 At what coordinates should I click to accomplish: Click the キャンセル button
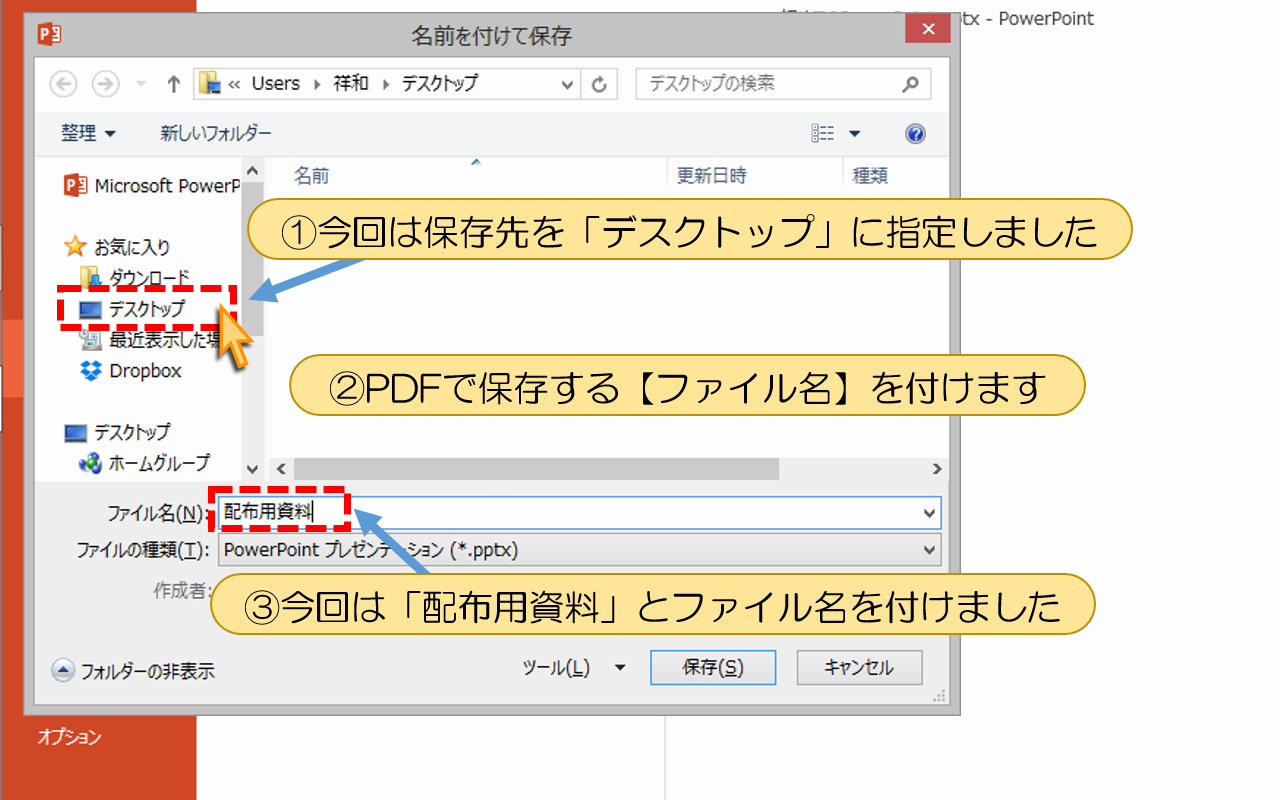coord(859,668)
